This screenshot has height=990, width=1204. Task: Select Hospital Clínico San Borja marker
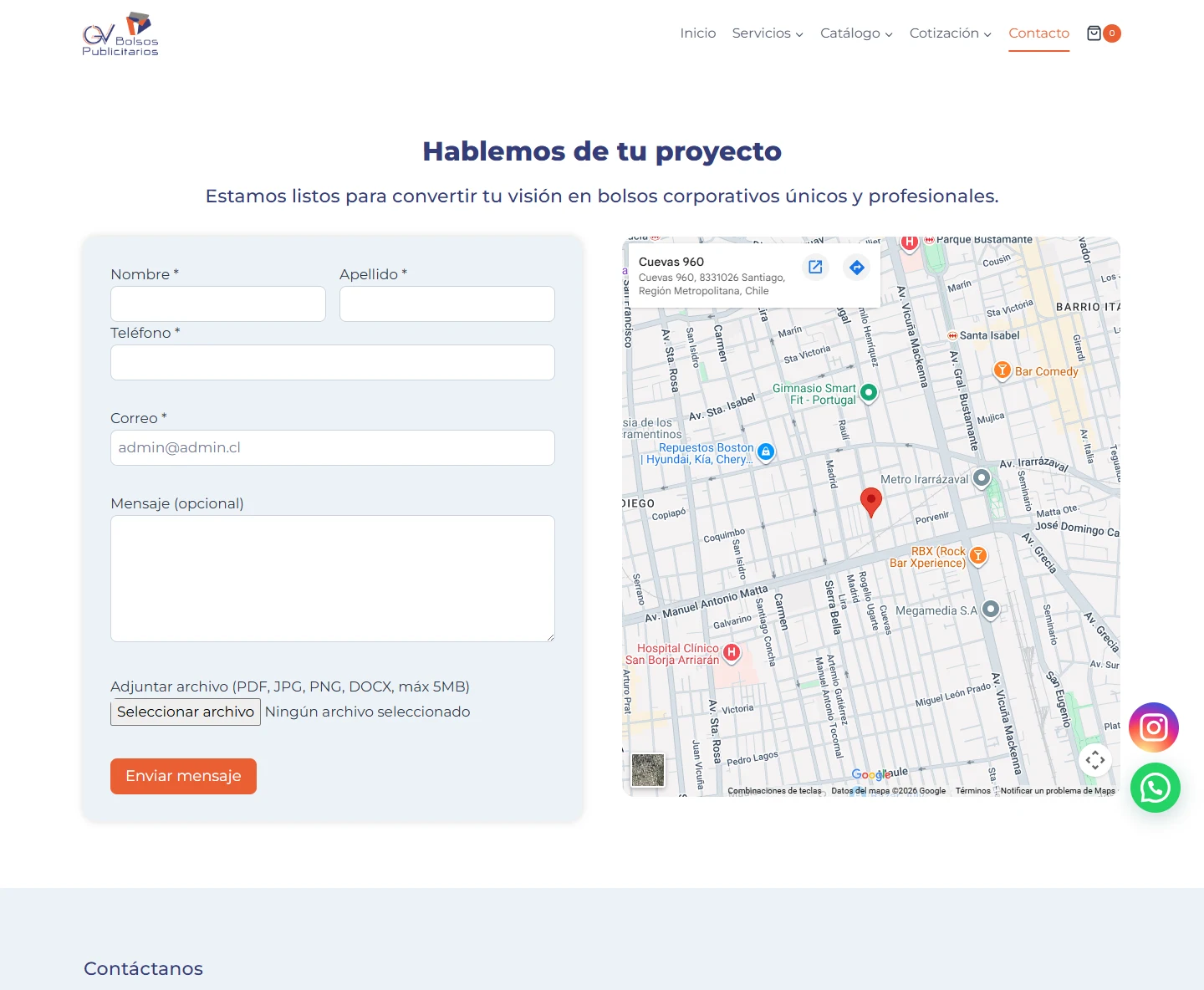point(732,652)
